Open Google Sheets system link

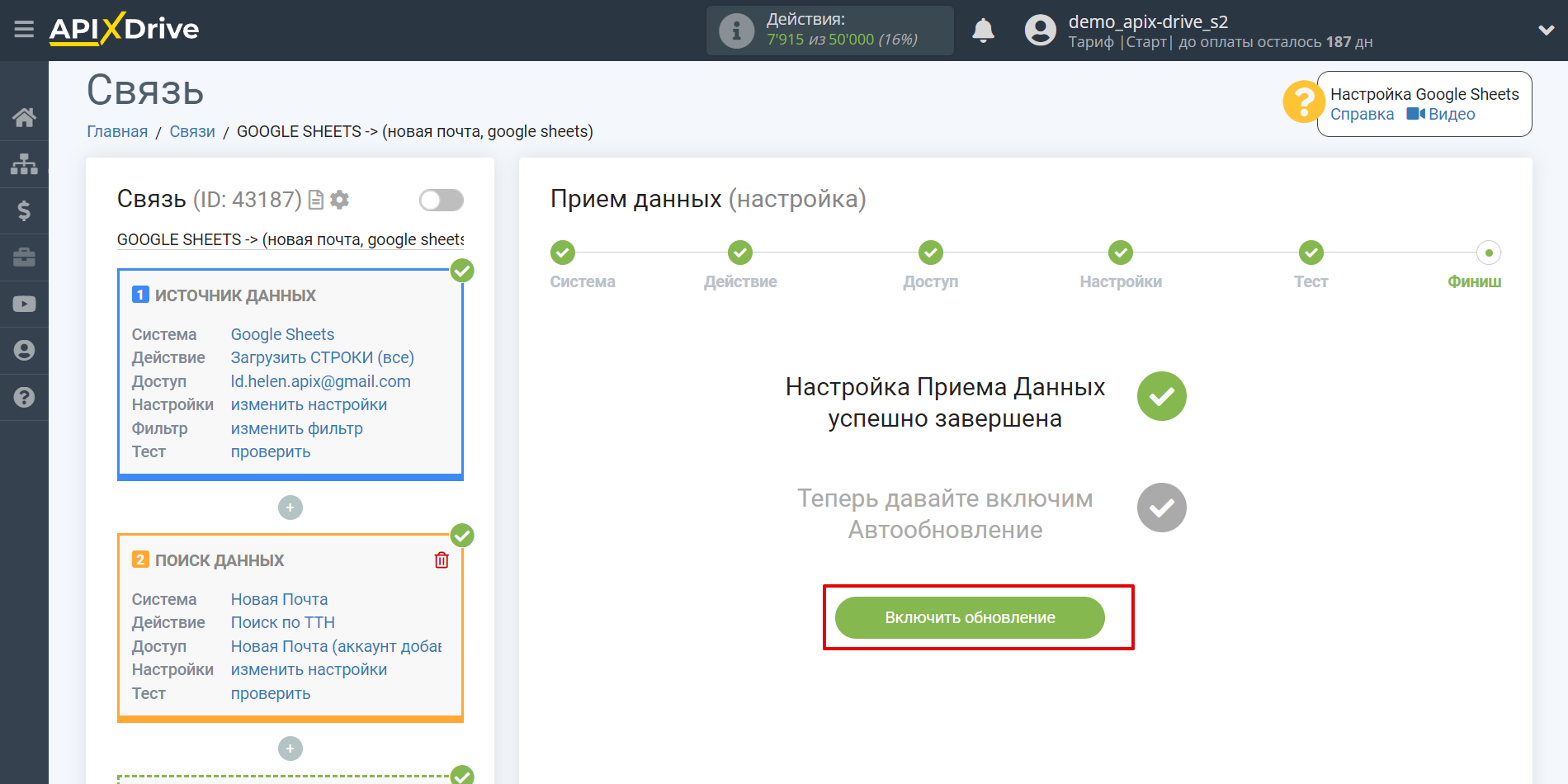coord(282,334)
